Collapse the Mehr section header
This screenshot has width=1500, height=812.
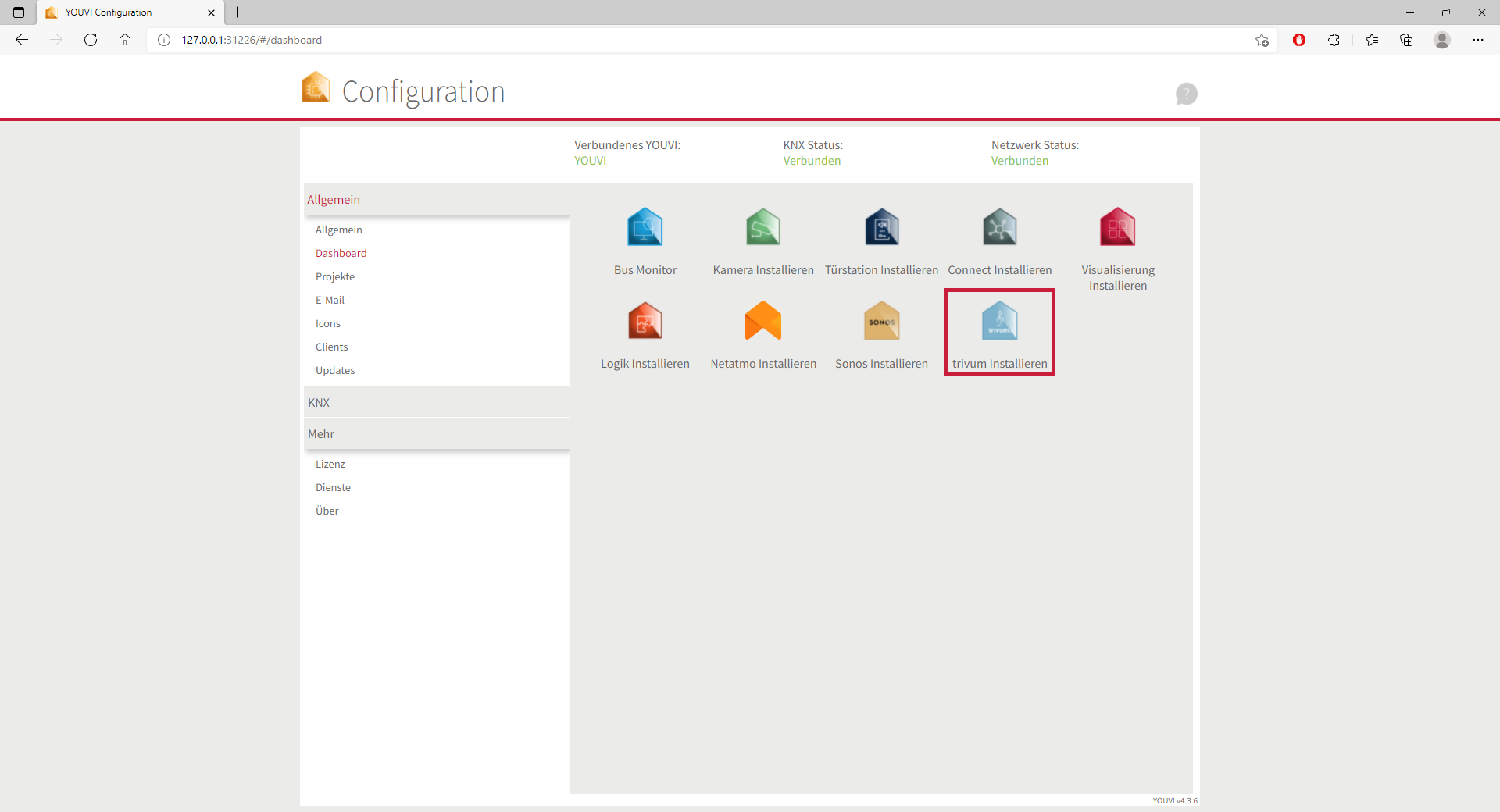pos(436,434)
